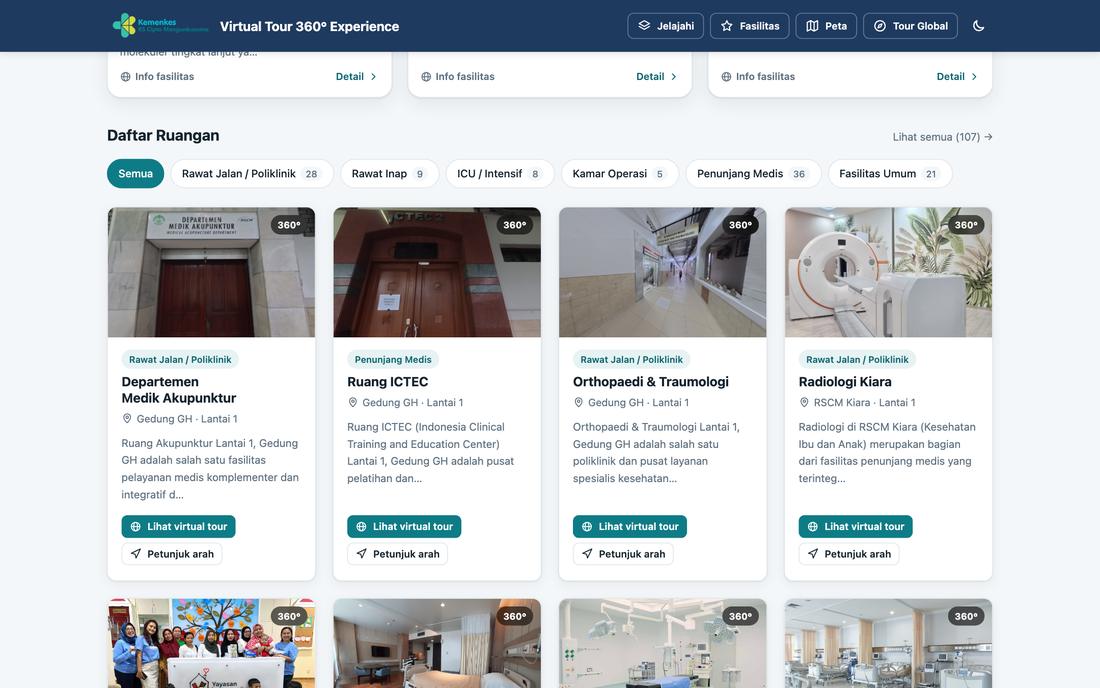Filter by ICU / Intensif category
Image resolution: width=1100 pixels, height=688 pixels.
(499, 174)
